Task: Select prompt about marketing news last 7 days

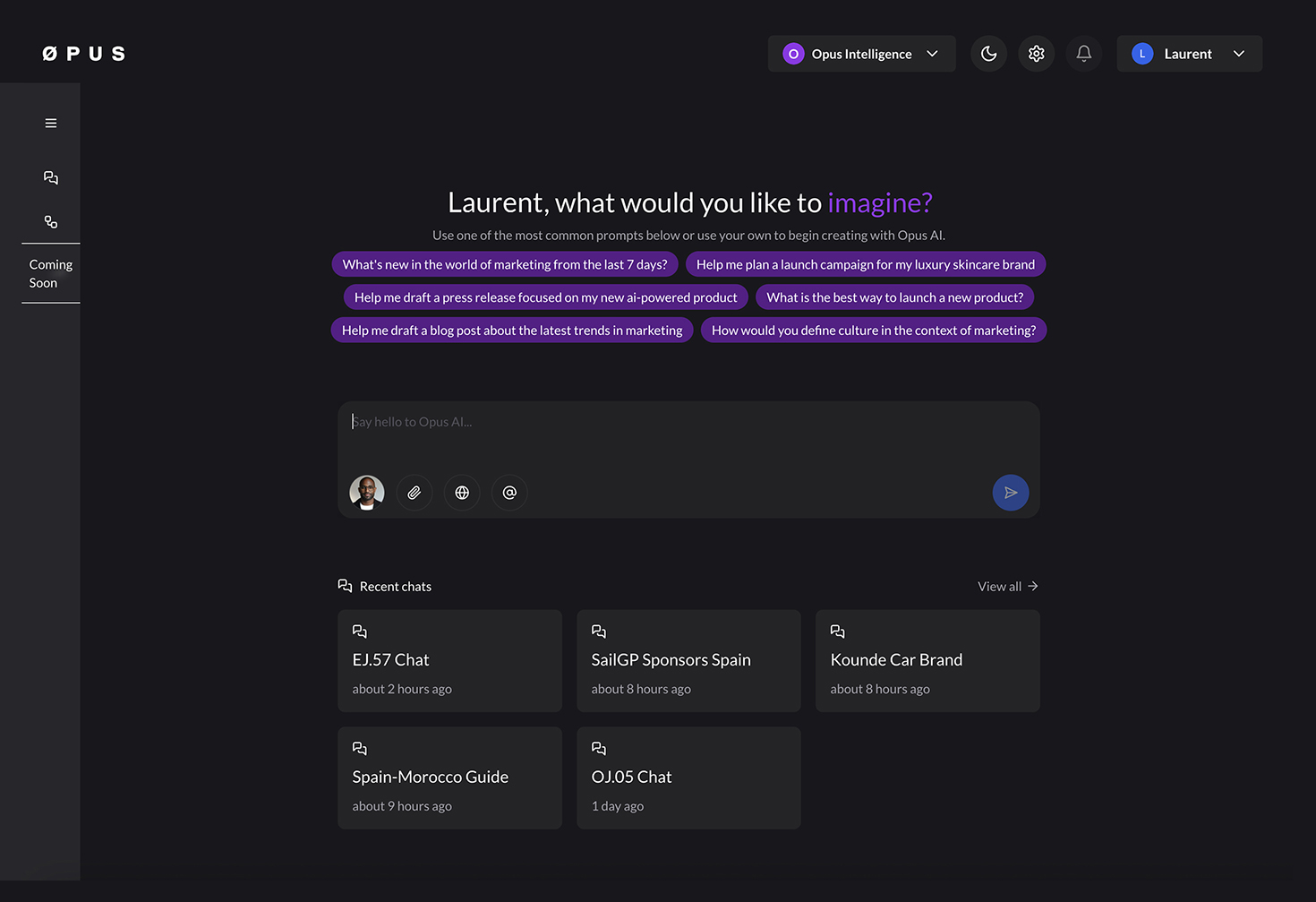Action: click(505, 264)
